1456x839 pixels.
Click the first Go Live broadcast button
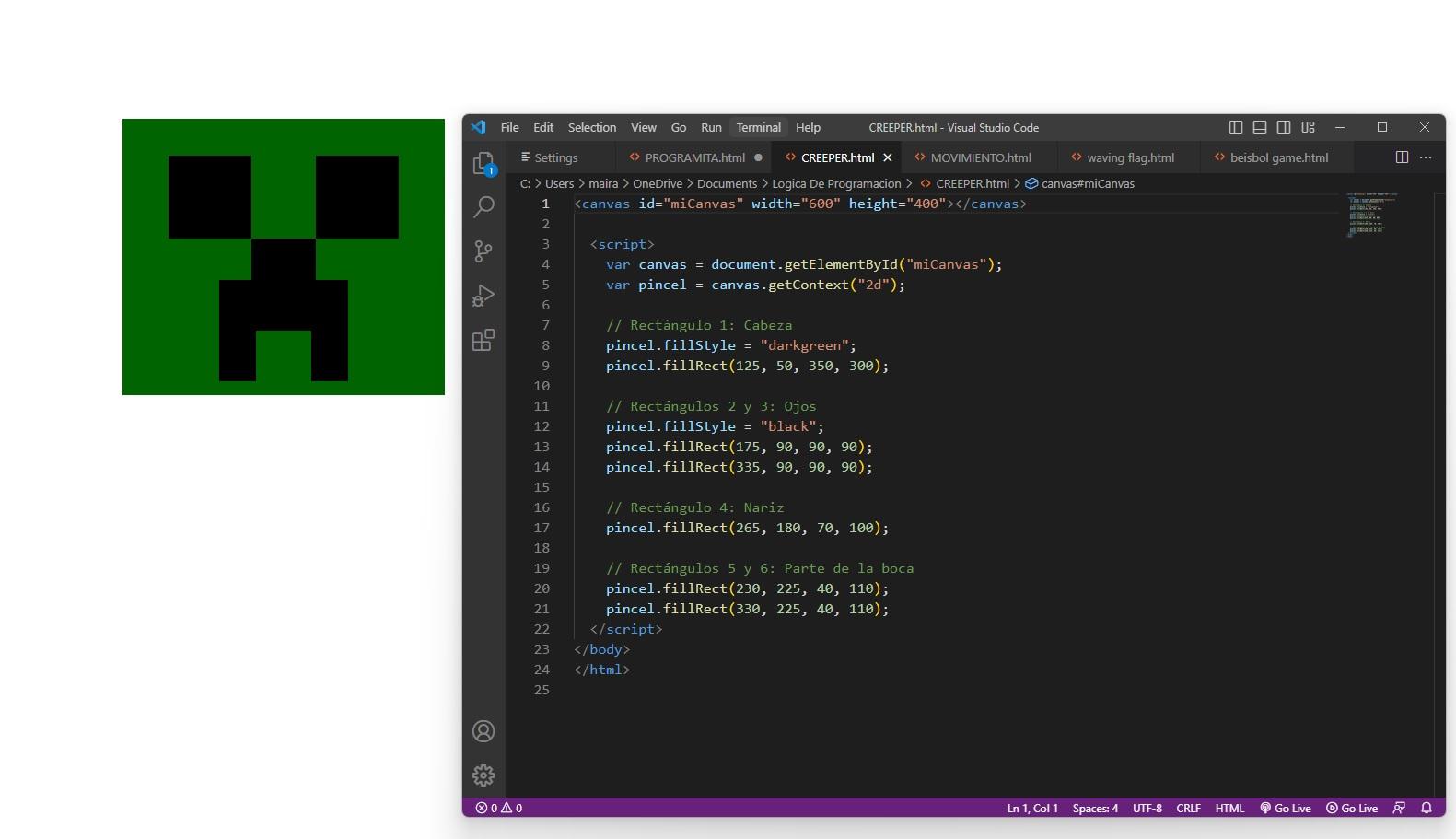click(x=1286, y=808)
